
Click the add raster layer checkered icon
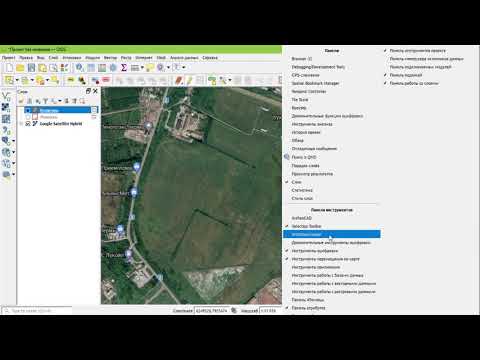6,107
